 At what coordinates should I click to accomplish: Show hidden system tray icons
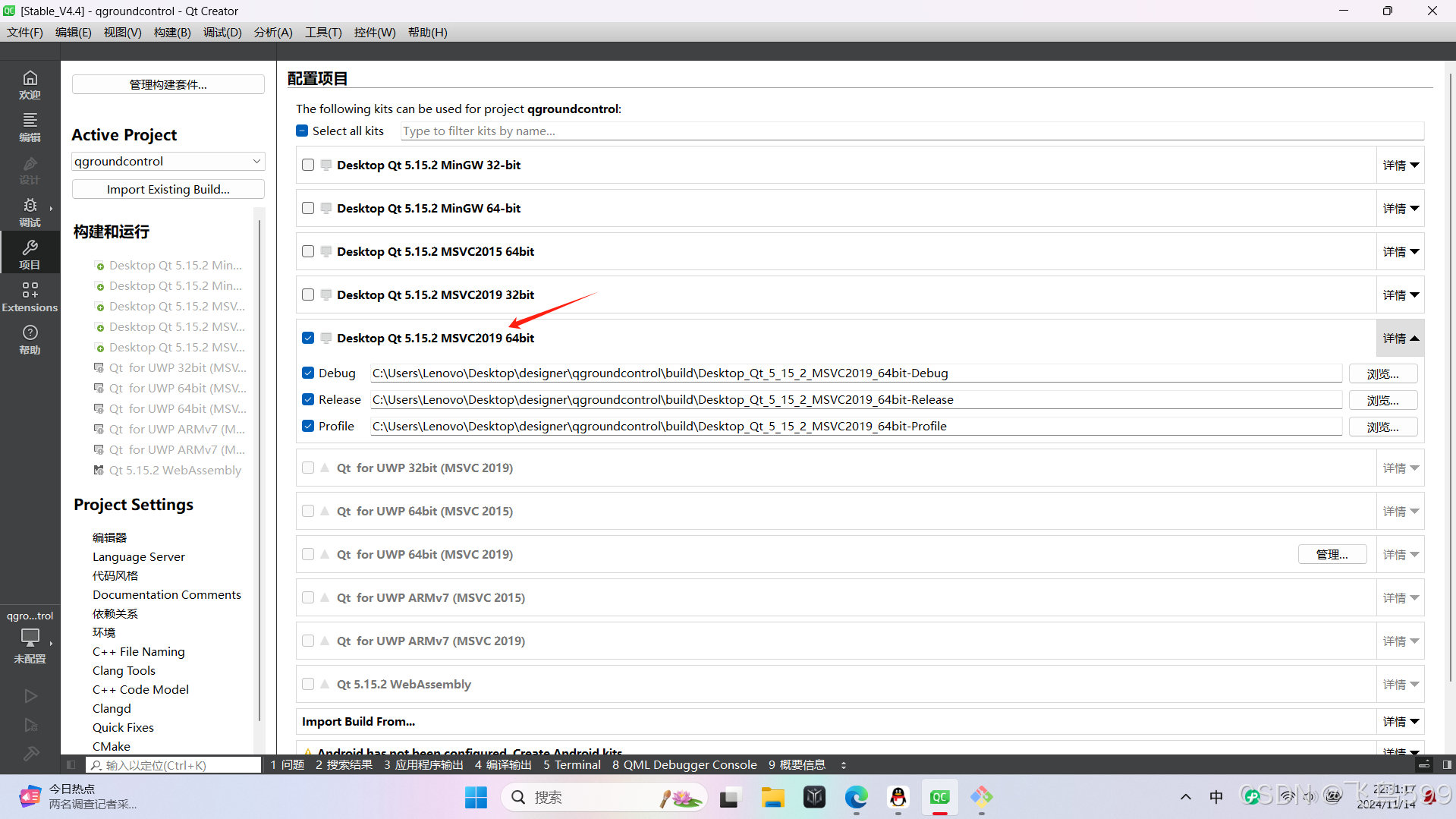(1185, 797)
